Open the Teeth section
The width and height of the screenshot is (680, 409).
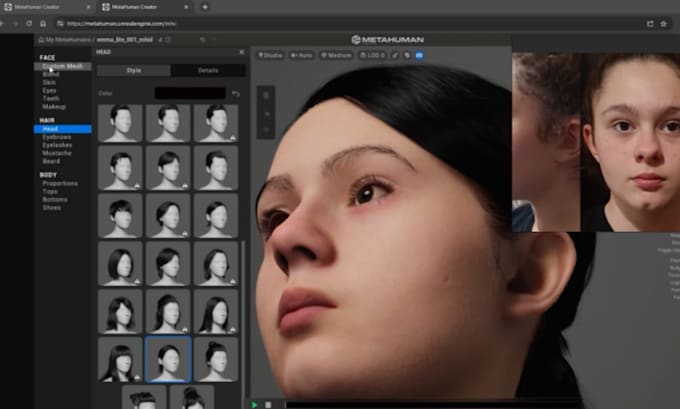tap(51, 98)
